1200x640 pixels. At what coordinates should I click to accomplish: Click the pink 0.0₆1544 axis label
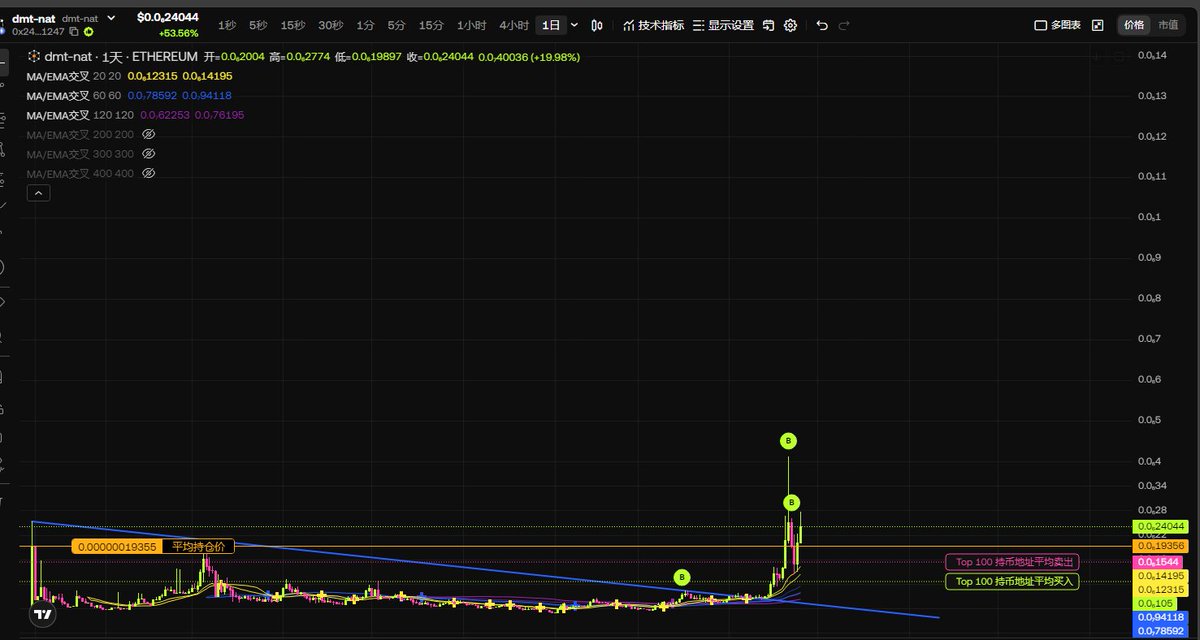coord(1159,564)
